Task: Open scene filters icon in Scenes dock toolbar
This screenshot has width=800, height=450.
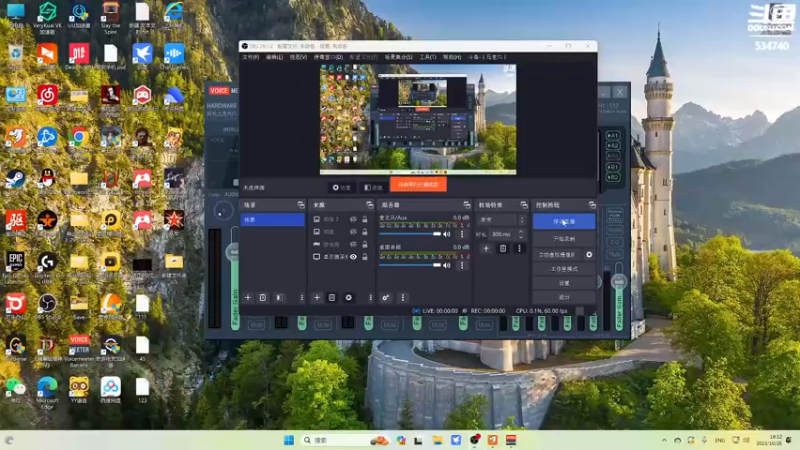Action: point(280,297)
